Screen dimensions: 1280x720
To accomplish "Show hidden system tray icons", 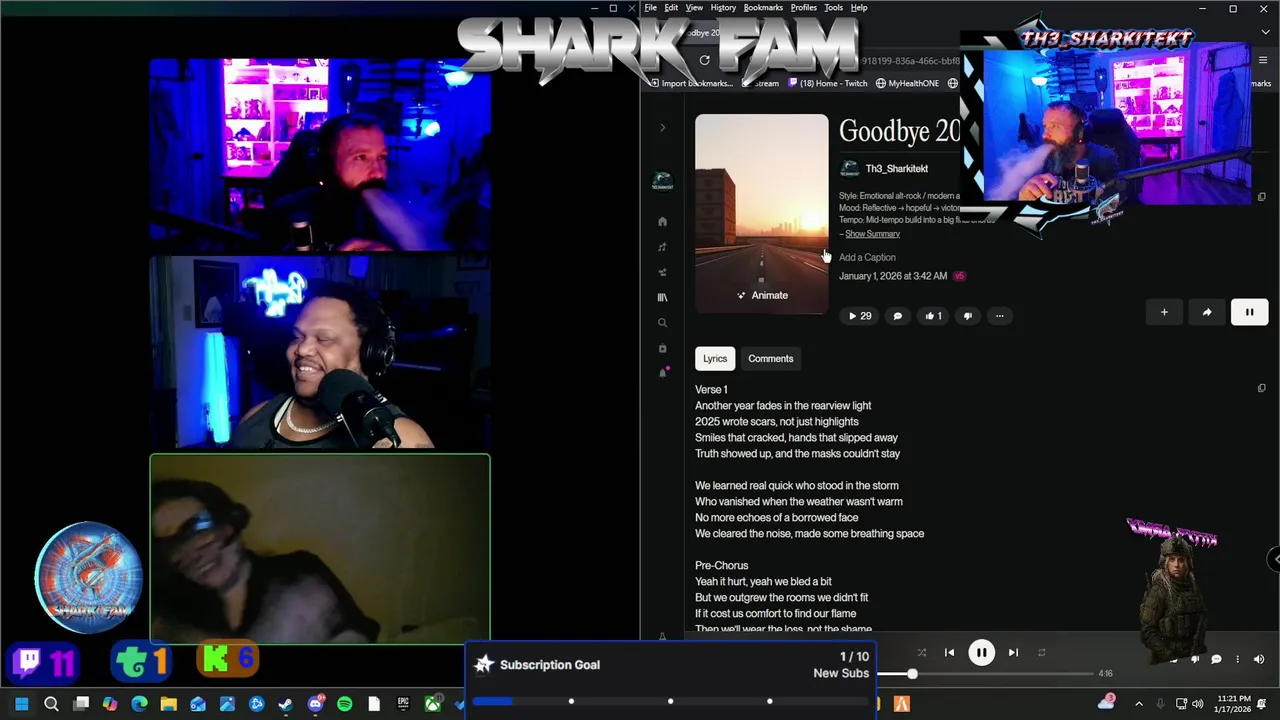I will click(x=1138, y=705).
